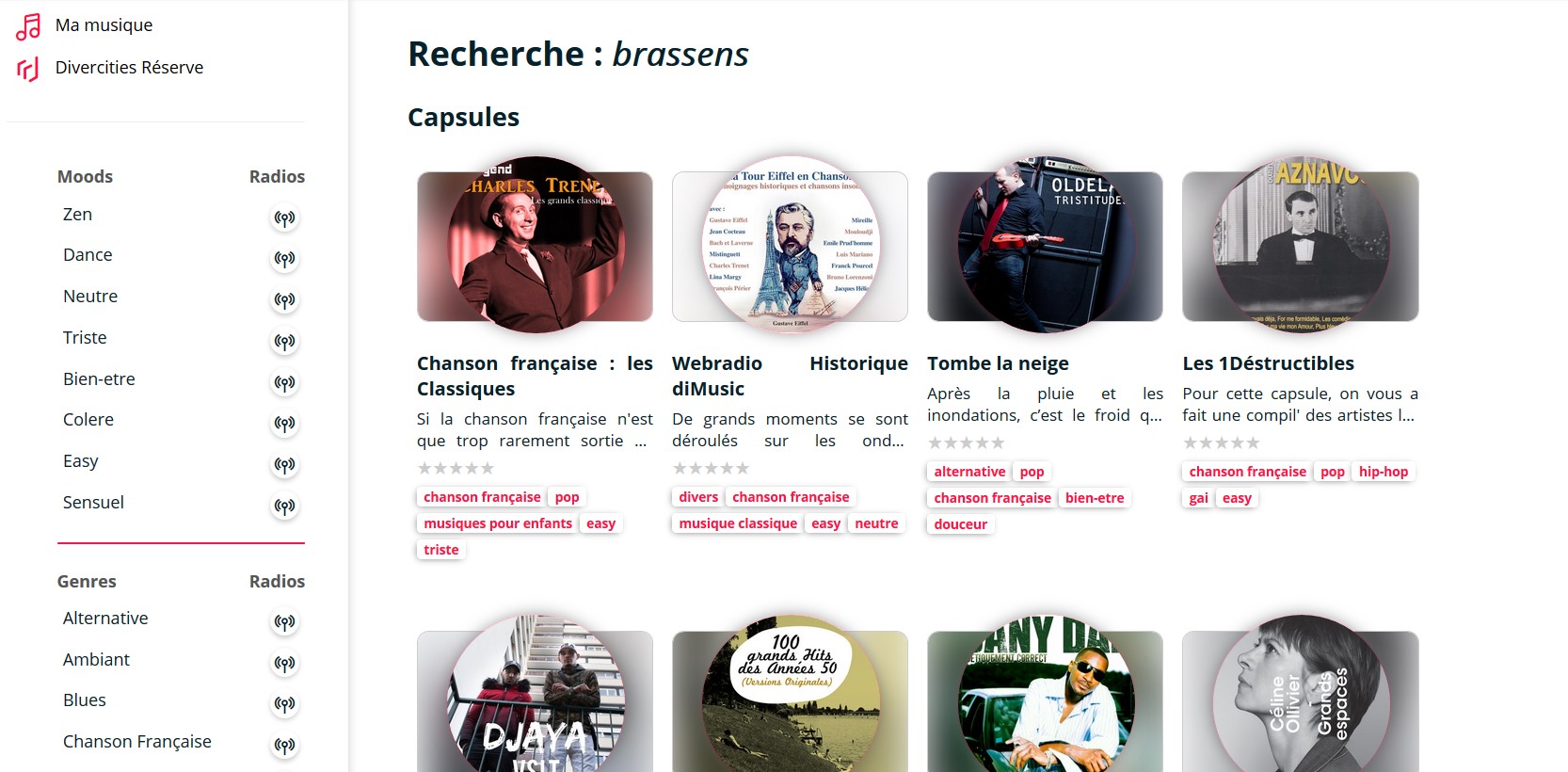Launch the Sensuel radio icon
Image resolution: width=1568 pixels, height=772 pixels.
click(x=284, y=507)
